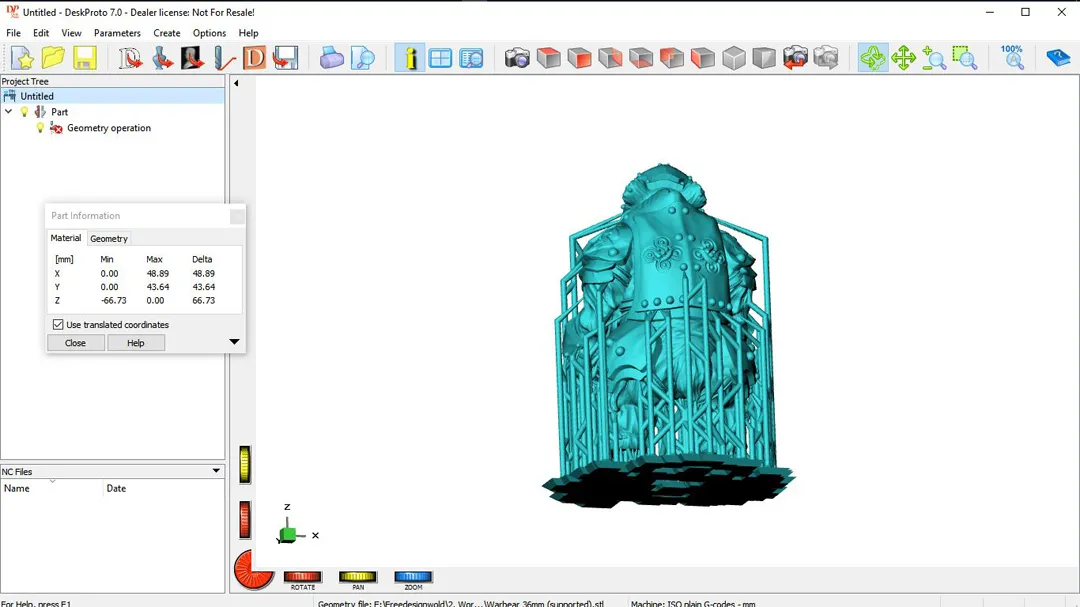Open a project with the folder icon
The width and height of the screenshot is (1080, 607).
point(53,58)
